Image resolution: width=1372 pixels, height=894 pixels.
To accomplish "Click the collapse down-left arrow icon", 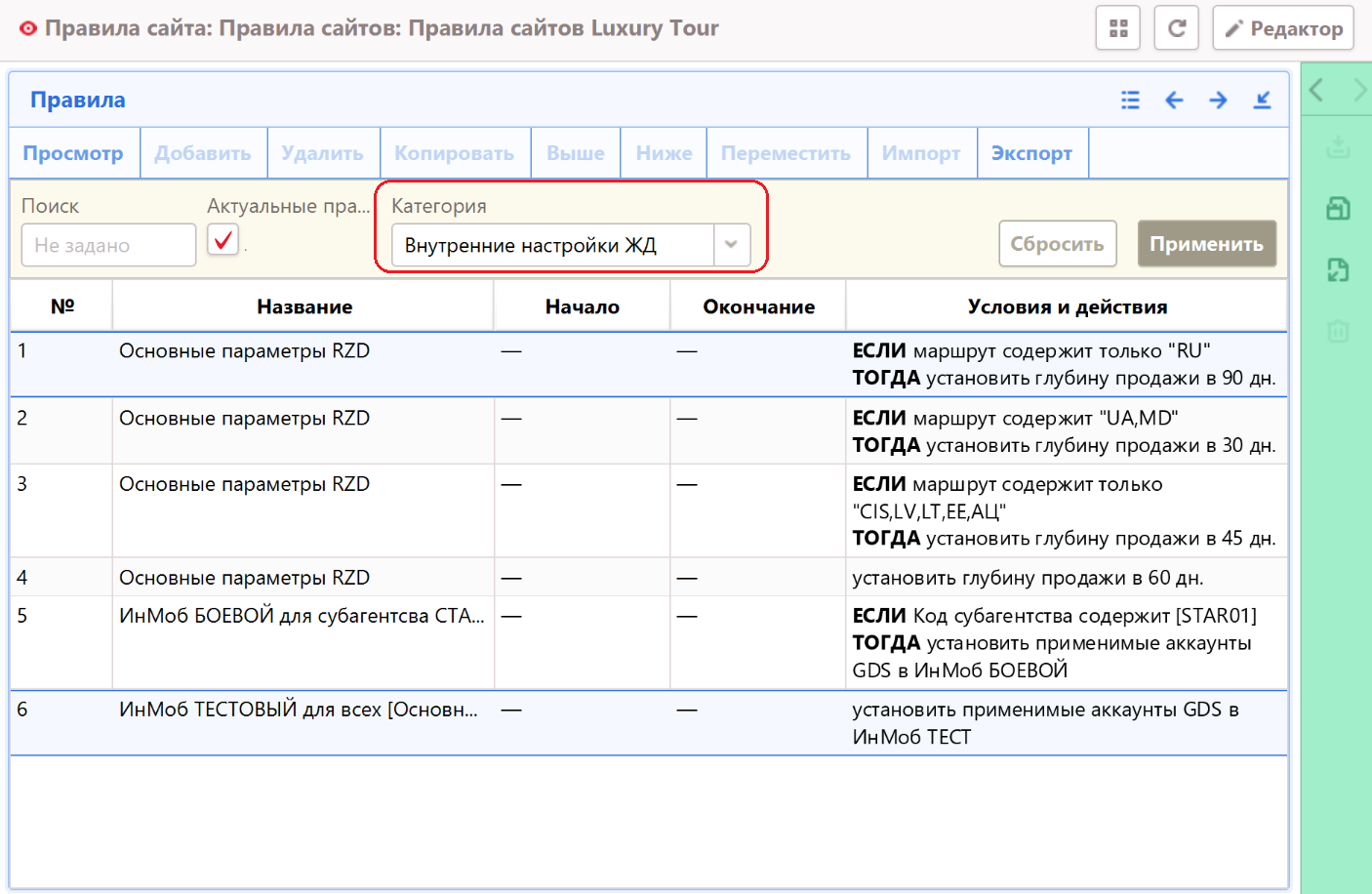I will 1262,100.
